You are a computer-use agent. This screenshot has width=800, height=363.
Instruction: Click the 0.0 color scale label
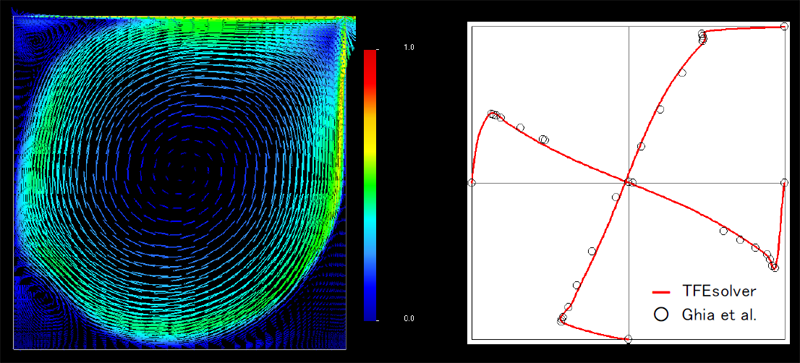(409, 319)
